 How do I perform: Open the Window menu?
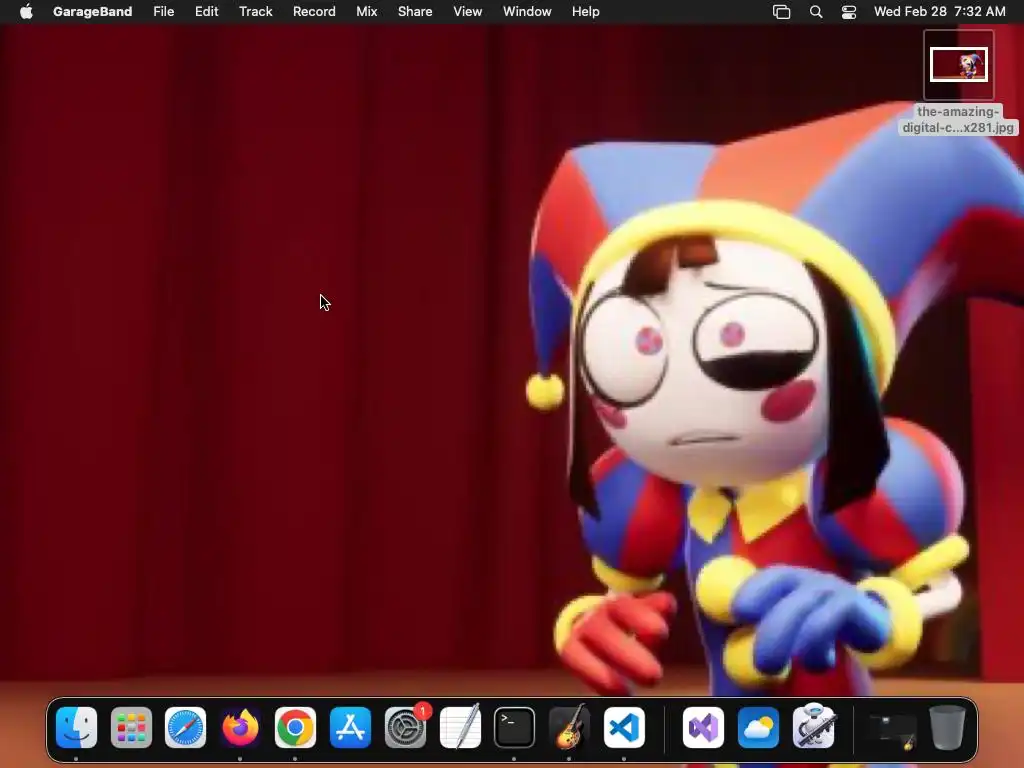coord(527,12)
